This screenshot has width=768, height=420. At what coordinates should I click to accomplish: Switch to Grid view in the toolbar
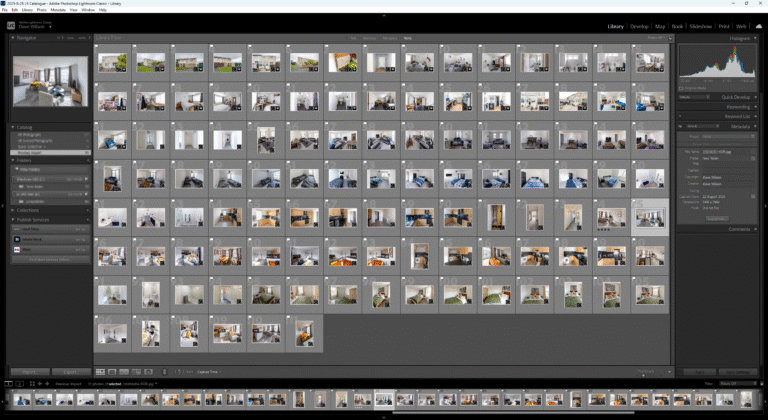coord(100,372)
